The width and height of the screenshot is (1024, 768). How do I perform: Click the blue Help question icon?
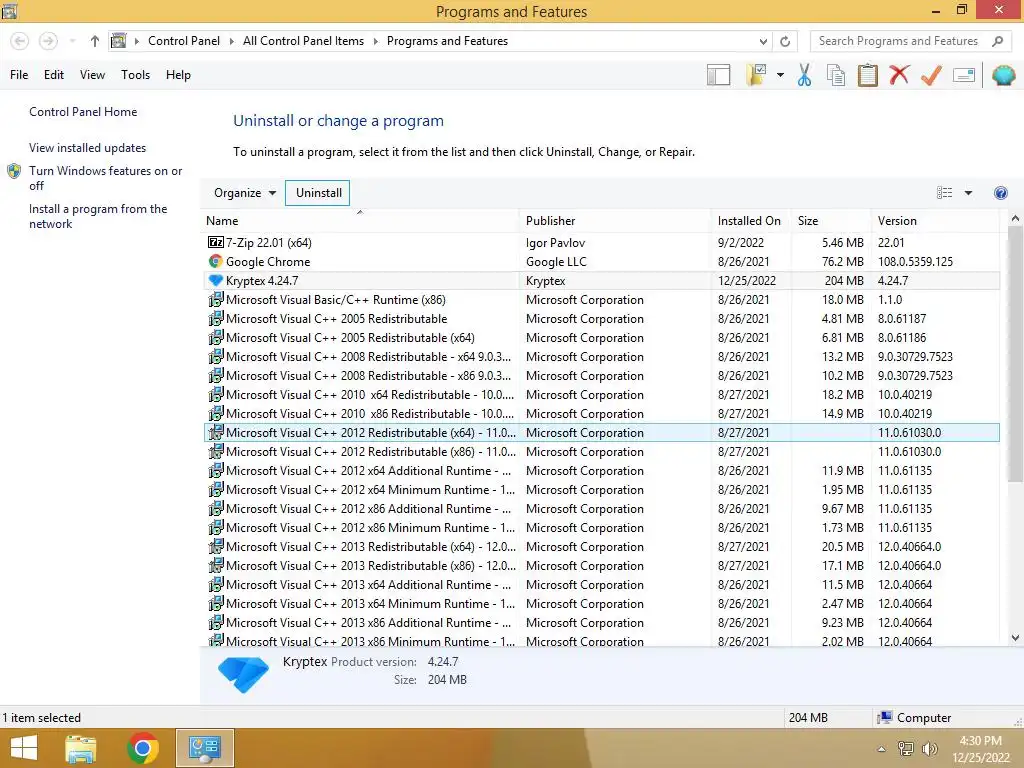tap(1000, 193)
